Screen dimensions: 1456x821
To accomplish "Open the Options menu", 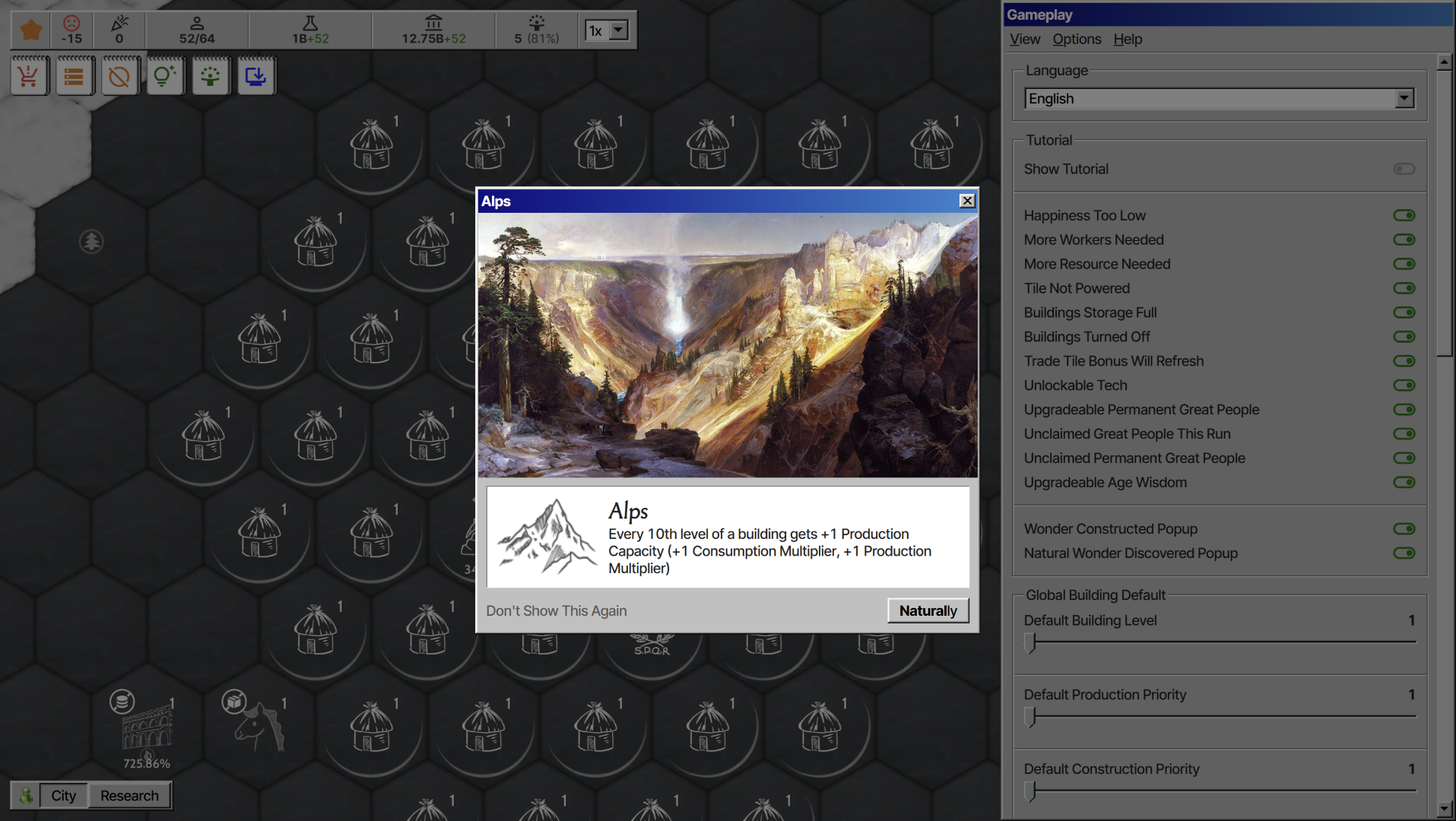I will pyautogui.click(x=1077, y=39).
